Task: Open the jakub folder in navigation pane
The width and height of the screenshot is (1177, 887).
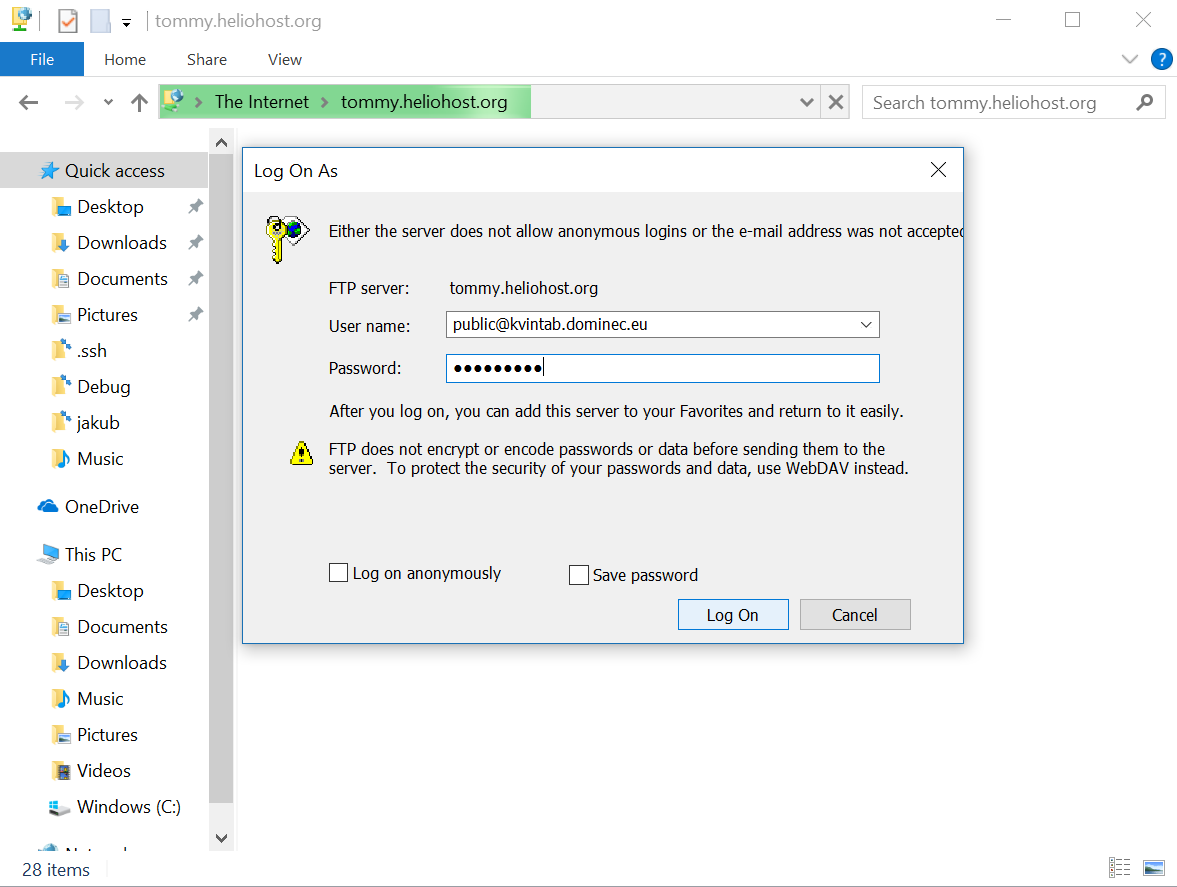Action: click(x=98, y=422)
